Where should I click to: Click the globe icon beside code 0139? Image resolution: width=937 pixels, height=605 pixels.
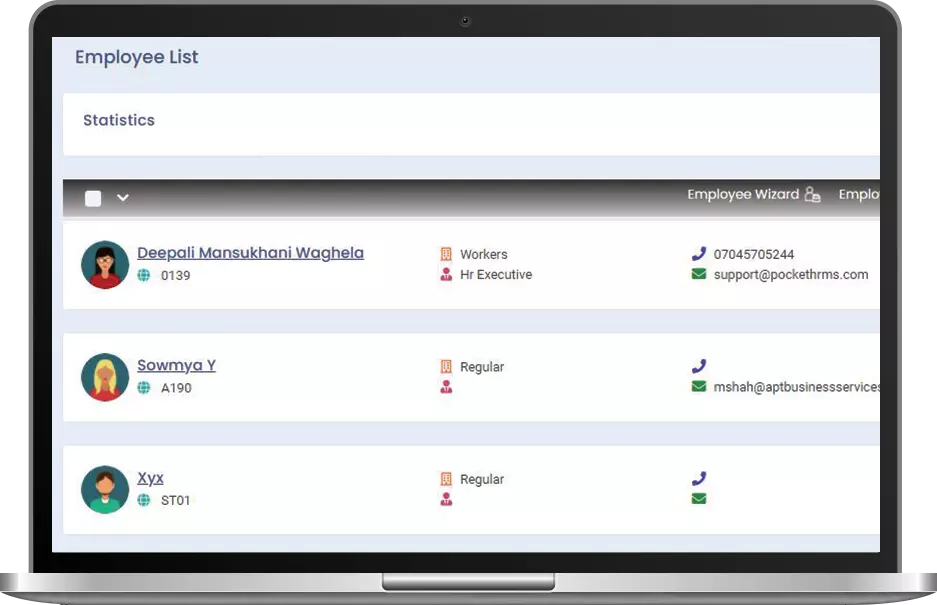pos(144,275)
